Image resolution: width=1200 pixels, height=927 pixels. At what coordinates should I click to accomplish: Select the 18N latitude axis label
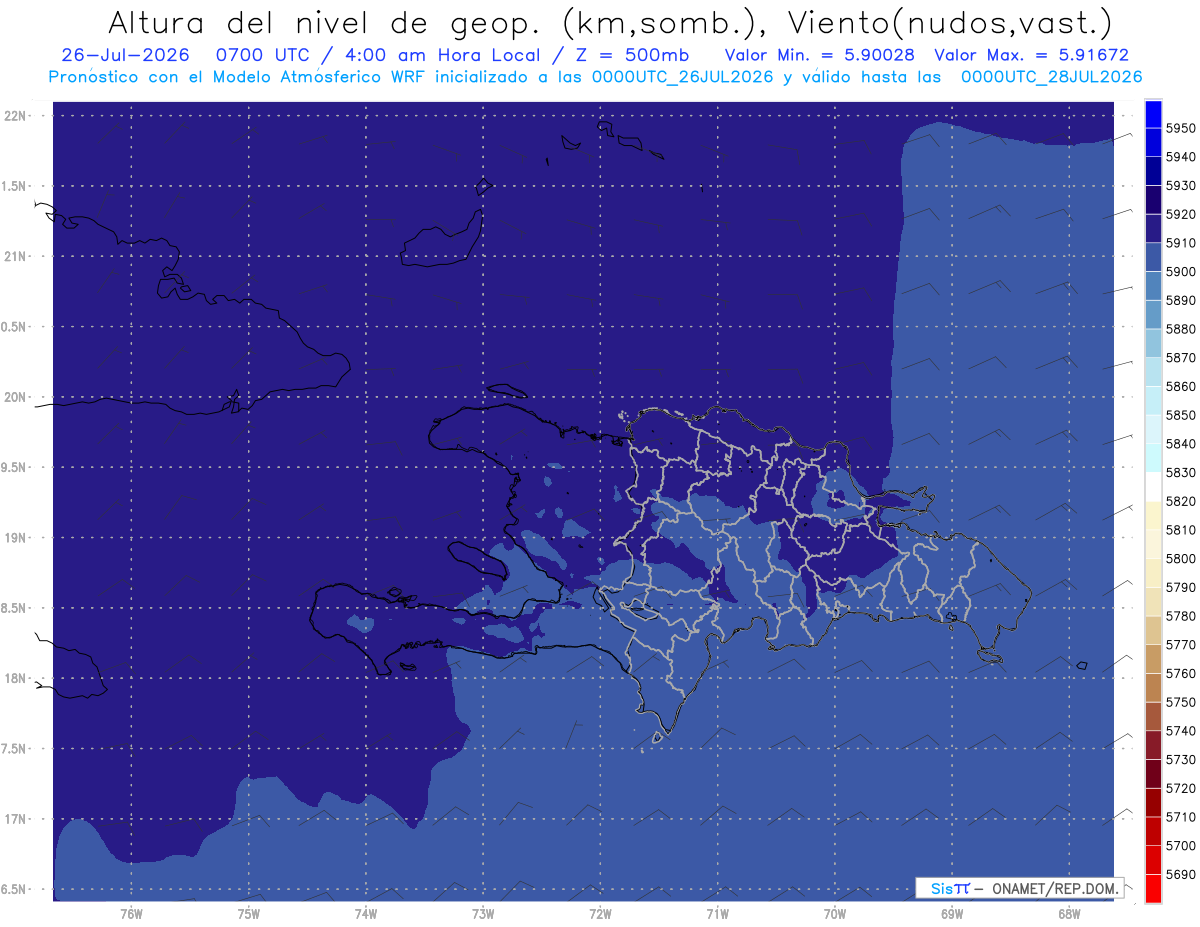tap(17, 678)
